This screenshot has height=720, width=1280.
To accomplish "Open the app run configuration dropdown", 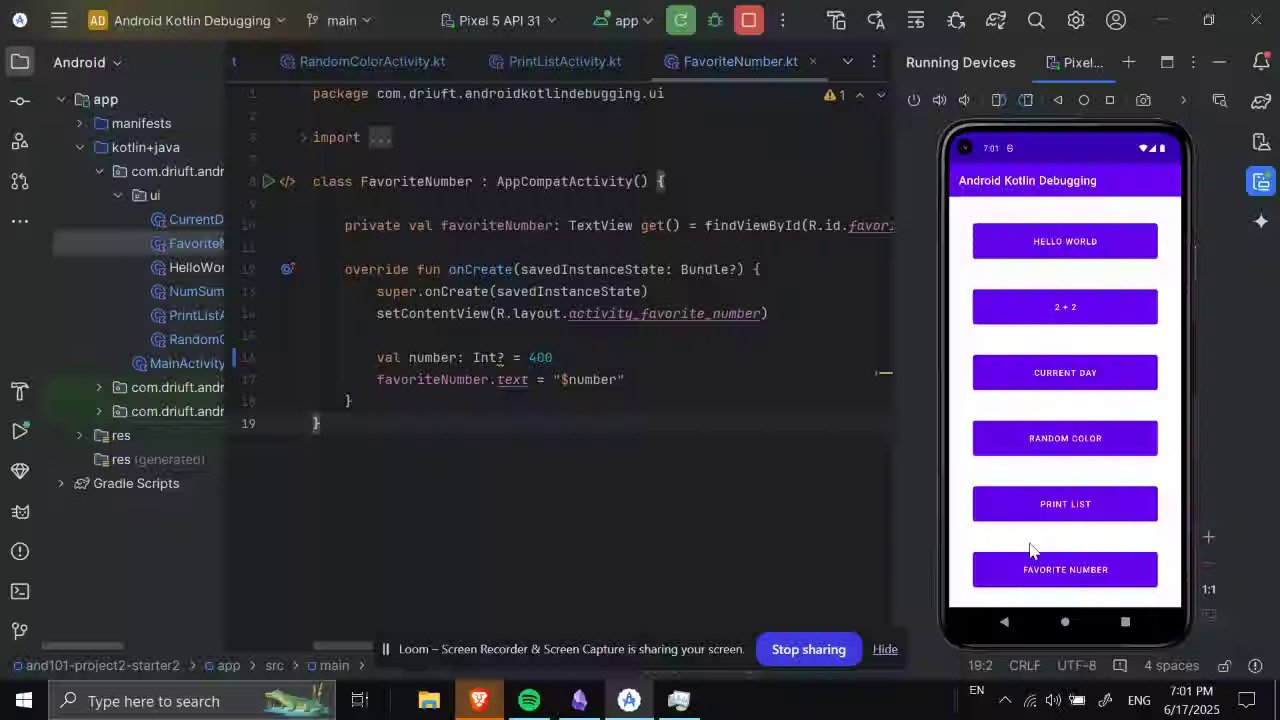I will (x=623, y=20).
